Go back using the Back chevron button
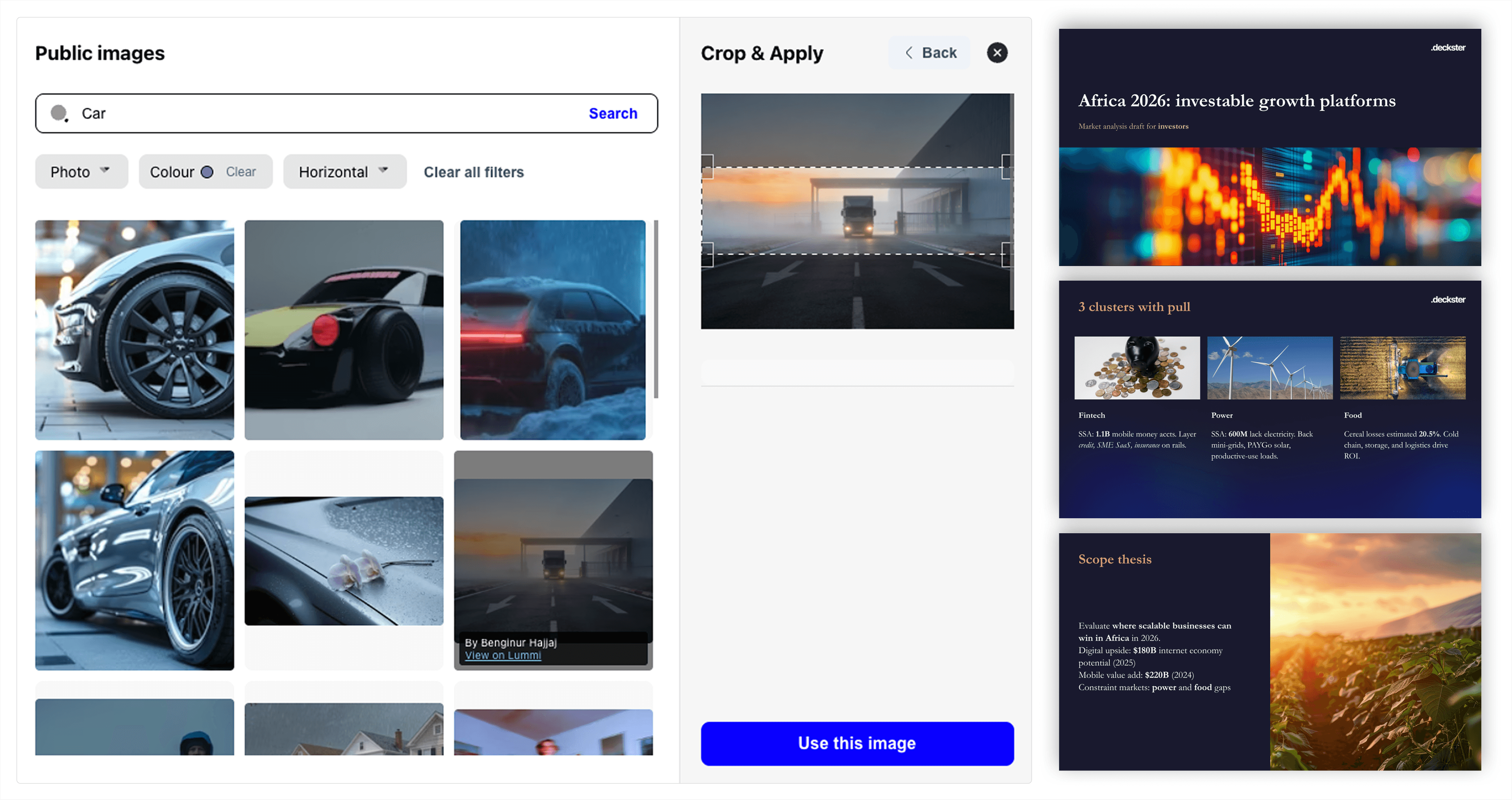 point(930,53)
